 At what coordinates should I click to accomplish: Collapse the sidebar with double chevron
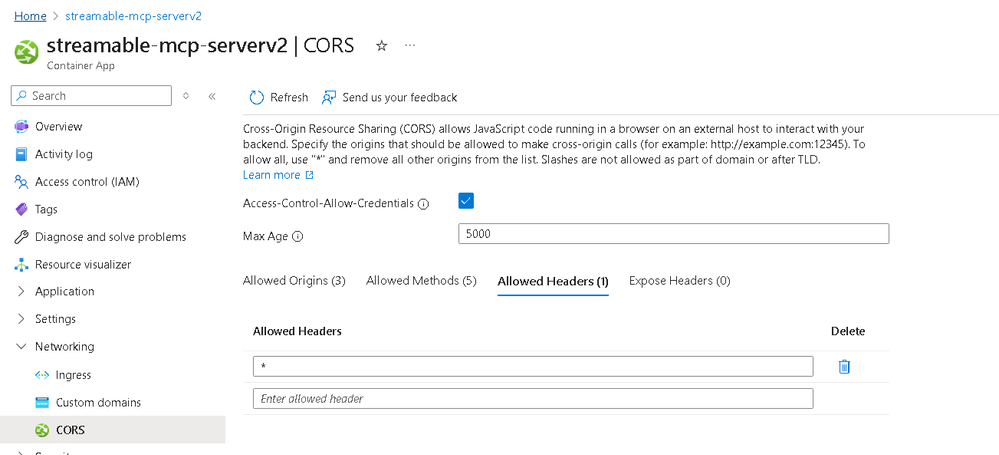tap(212, 96)
